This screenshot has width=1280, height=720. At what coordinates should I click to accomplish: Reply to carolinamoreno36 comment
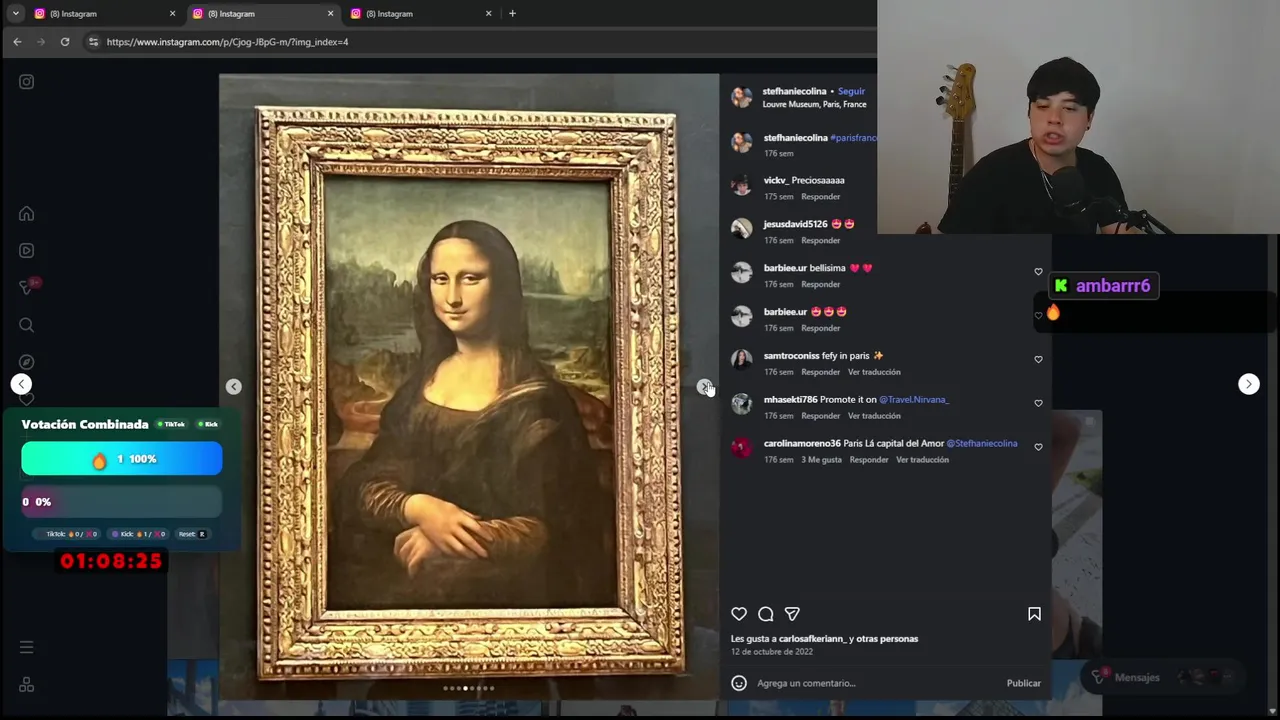(x=869, y=460)
